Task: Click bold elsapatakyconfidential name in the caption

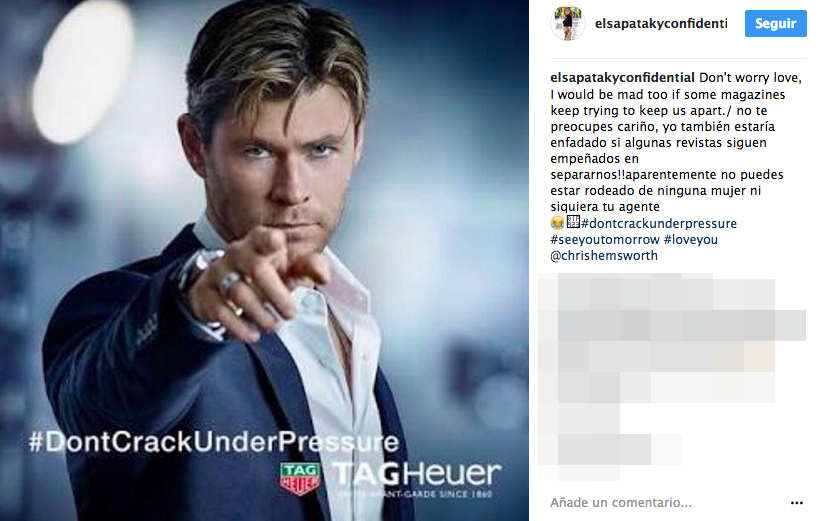Action: tap(622, 78)
